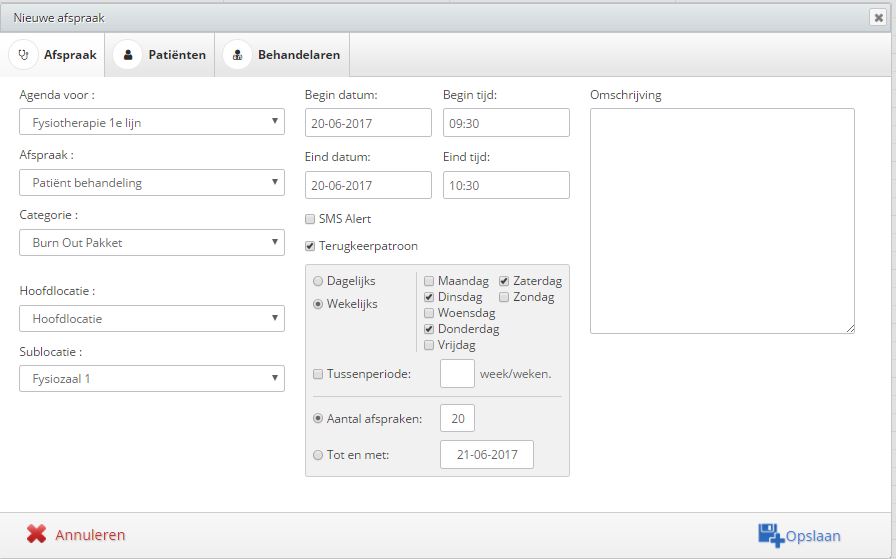Click the floppy disk Opslaan icon
The width and height of the screenshot is (896, 559).
770,535
